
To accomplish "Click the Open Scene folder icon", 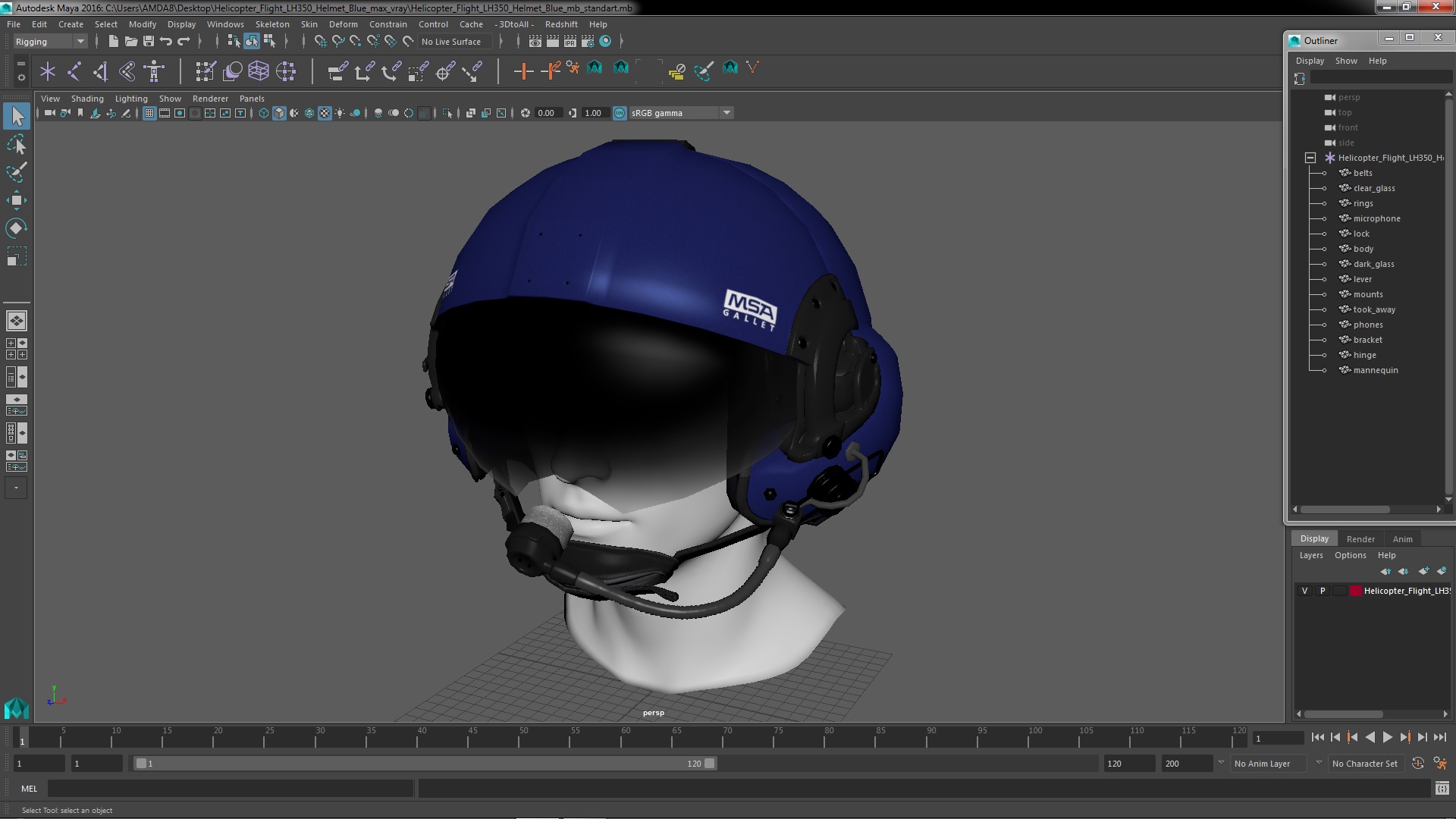I will click(130, 42).
